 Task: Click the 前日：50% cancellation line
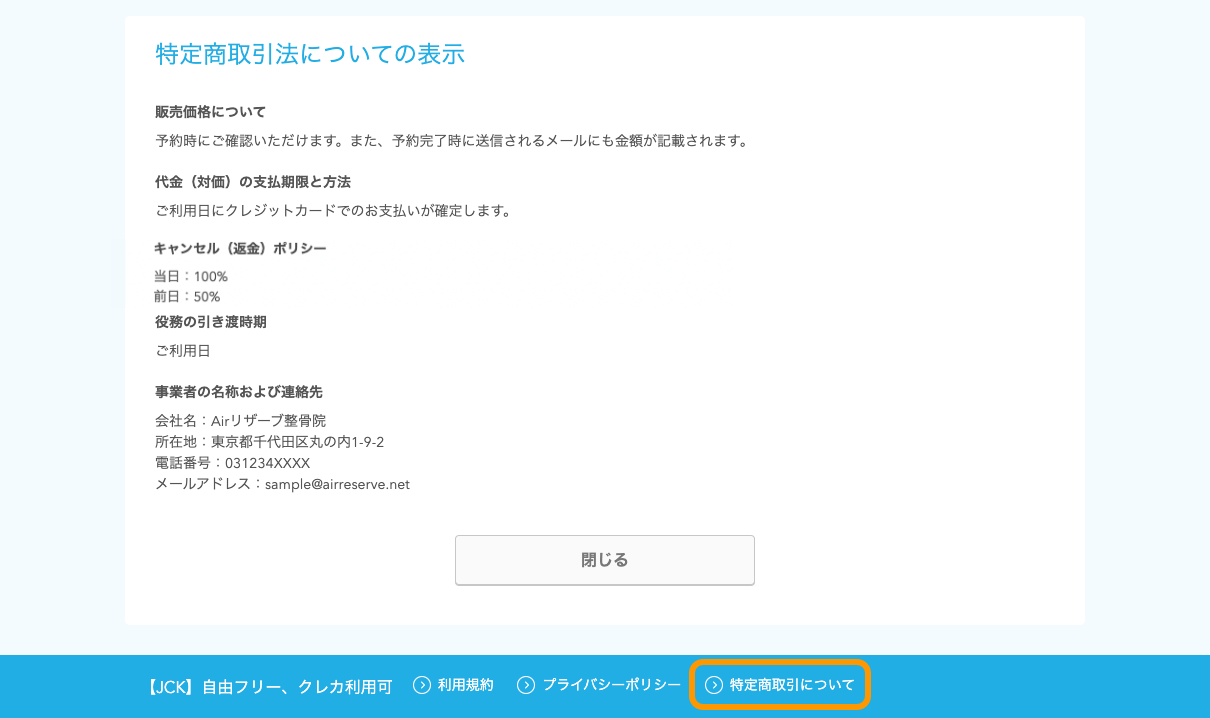[187, 297]
